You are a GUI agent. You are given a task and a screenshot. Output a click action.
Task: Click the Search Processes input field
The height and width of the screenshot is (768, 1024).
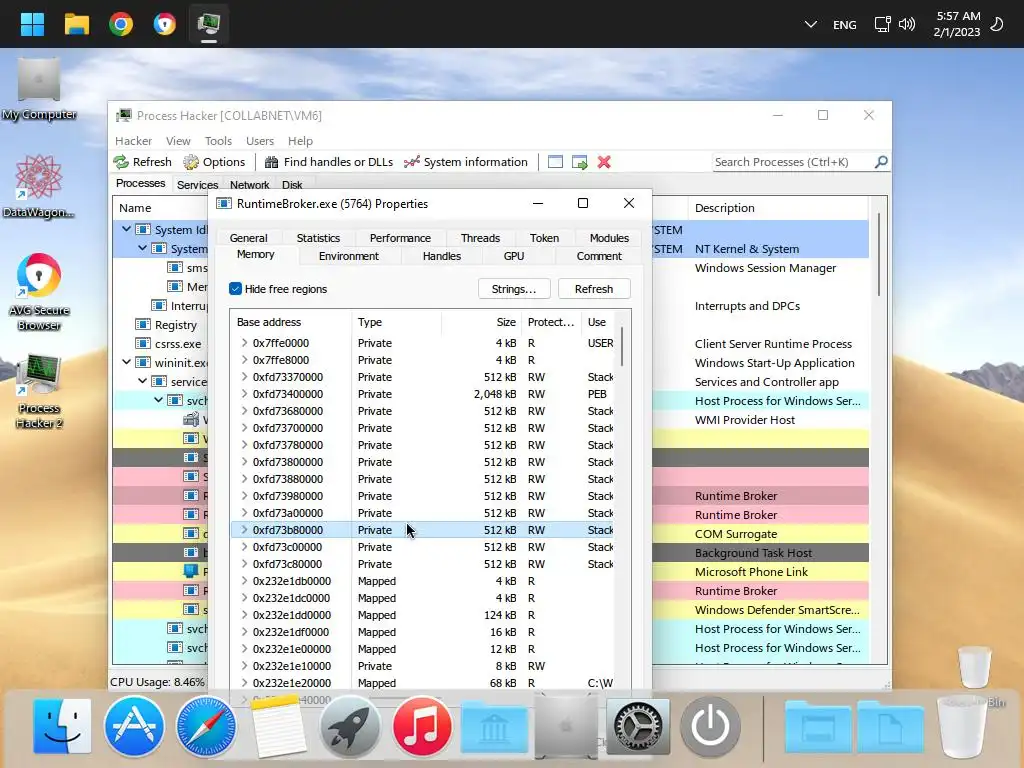[x=792, y=162]
